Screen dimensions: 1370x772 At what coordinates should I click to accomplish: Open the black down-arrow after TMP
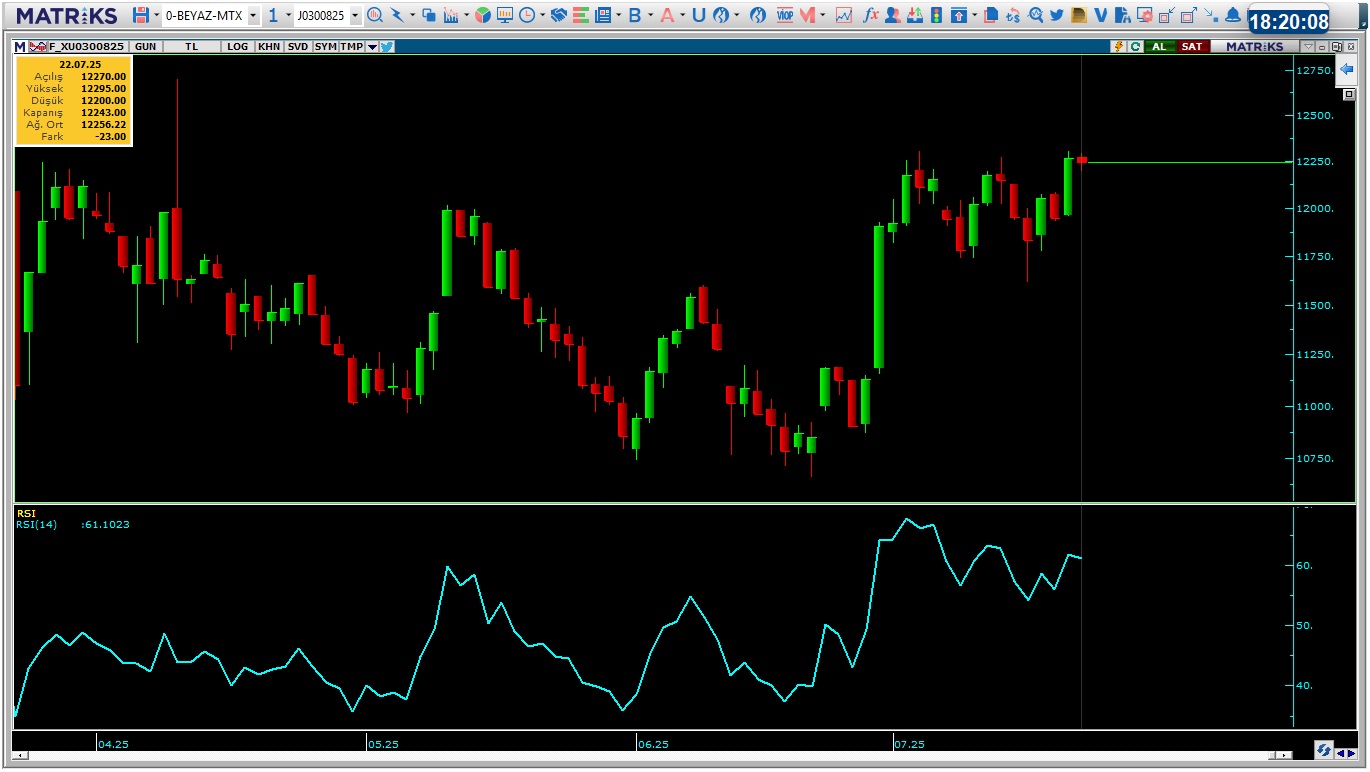pyautogui.click(x=372, y=47)
